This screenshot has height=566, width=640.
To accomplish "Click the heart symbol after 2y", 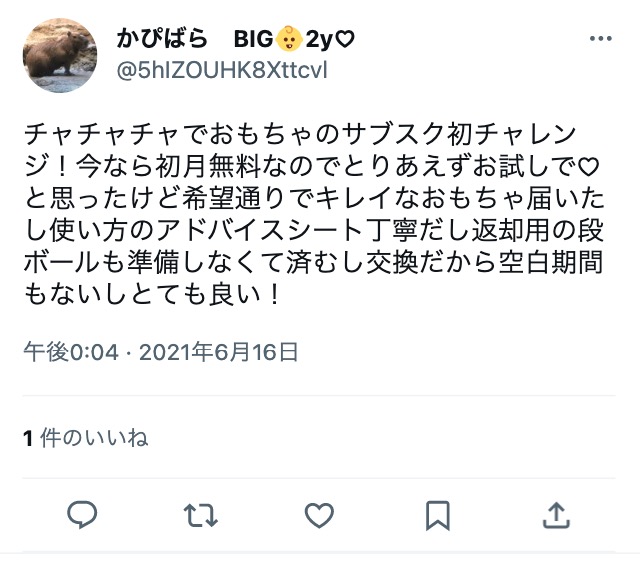I will coord(344,39).
